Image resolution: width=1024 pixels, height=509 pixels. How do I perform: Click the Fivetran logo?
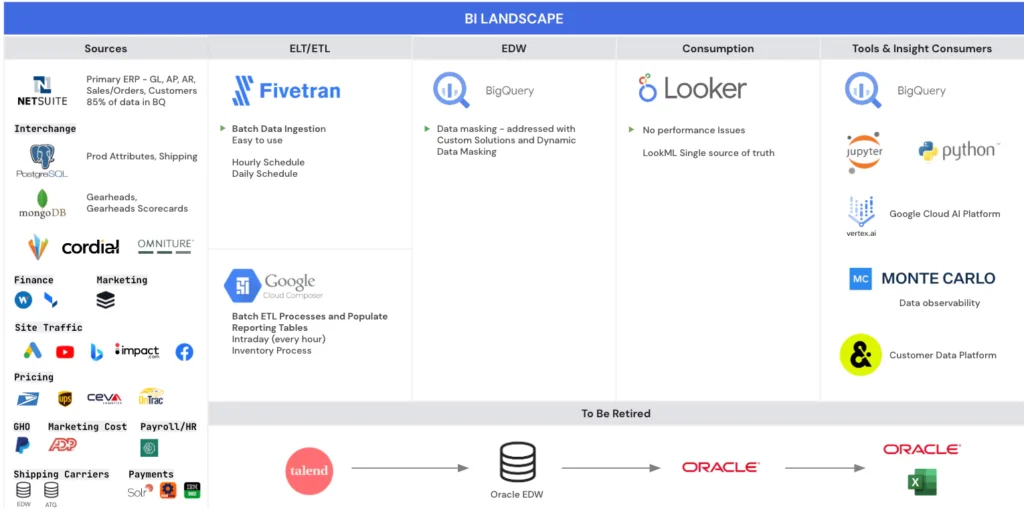(x=287, y=91)
